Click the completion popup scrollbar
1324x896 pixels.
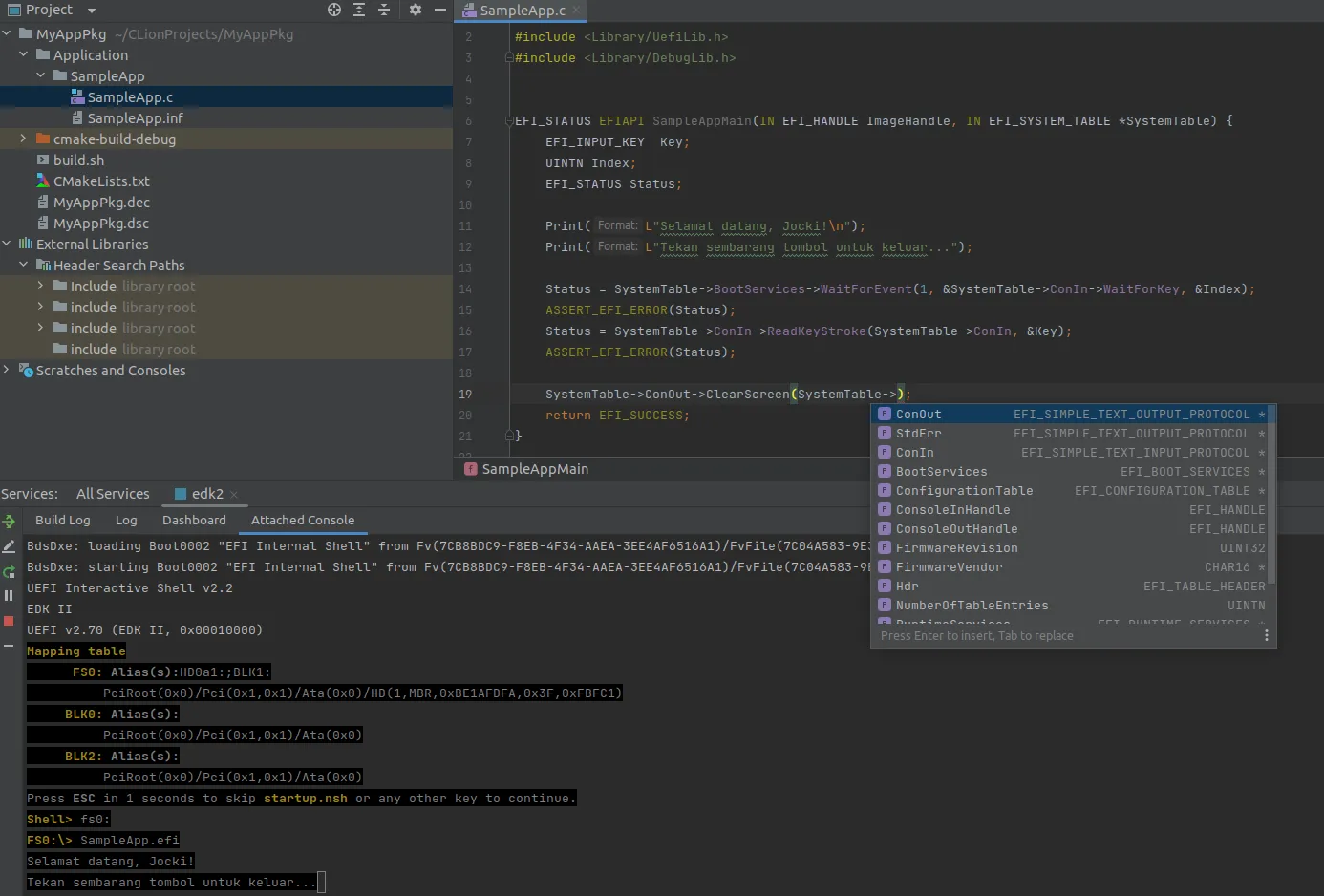1271,494
